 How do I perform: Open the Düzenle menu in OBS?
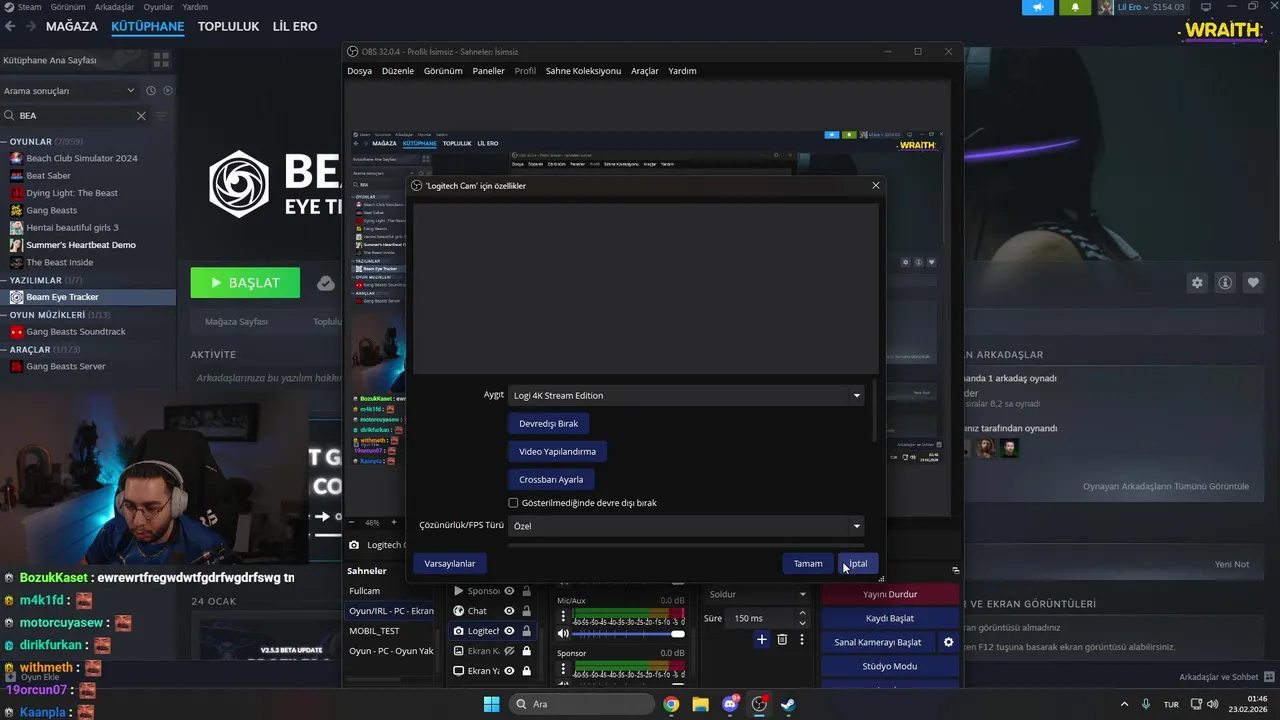398,71
